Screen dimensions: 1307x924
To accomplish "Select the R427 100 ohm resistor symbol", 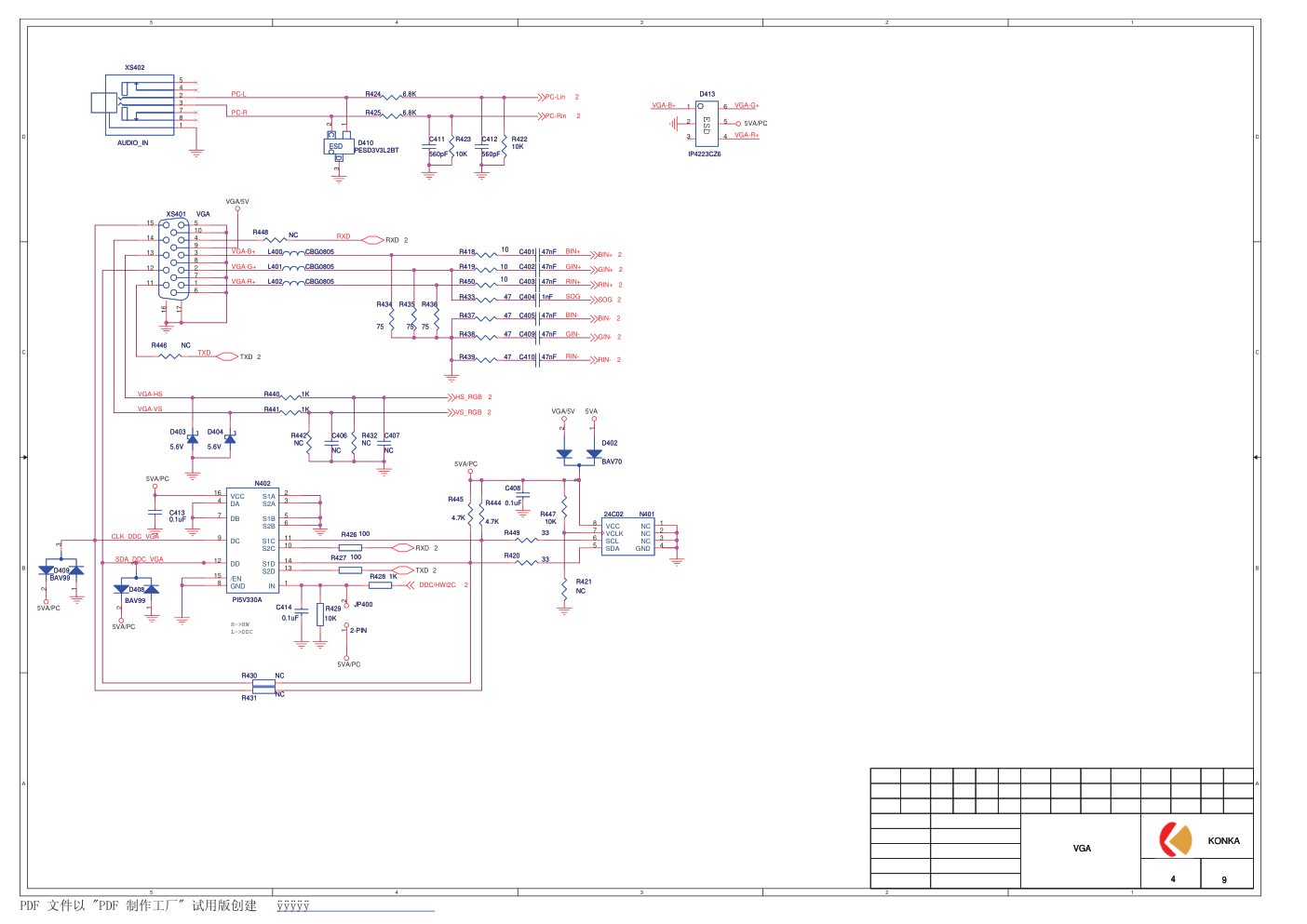I will point(350,569).
